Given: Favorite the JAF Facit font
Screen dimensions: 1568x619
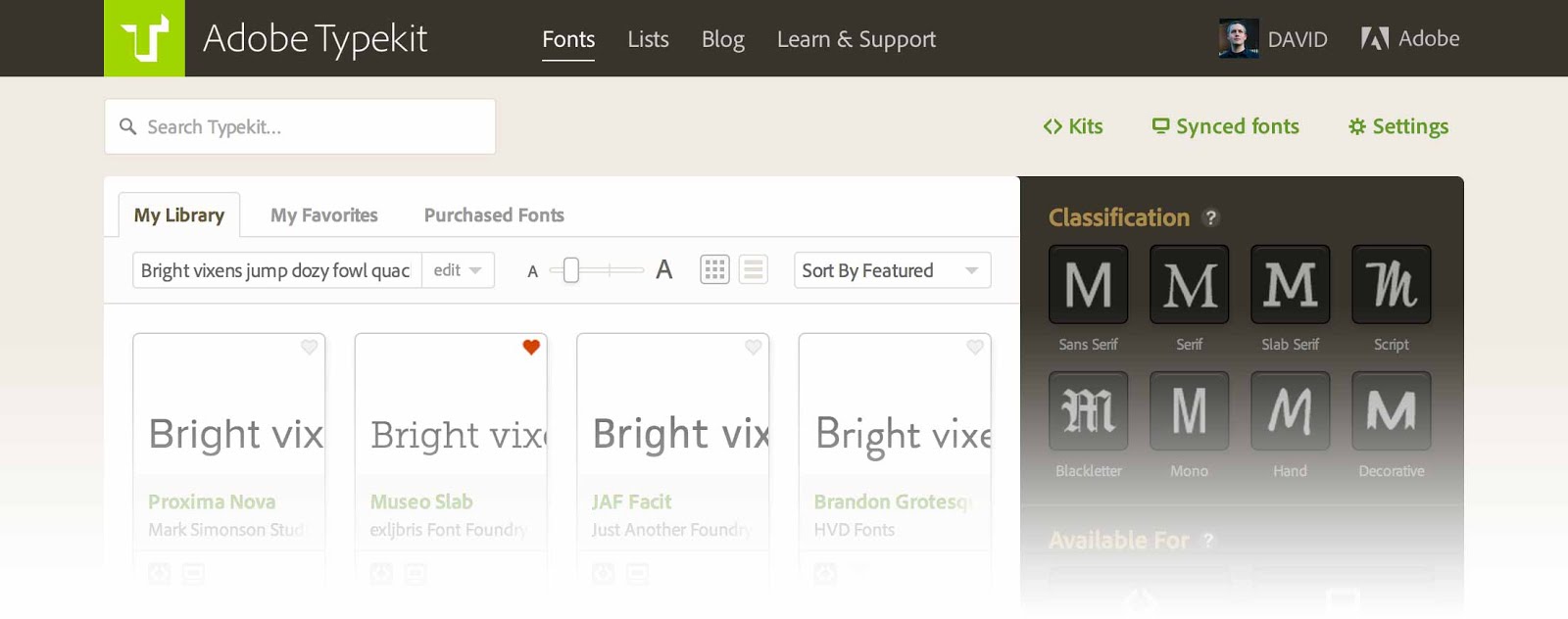Looking at the screenshot, I should 753,347.
